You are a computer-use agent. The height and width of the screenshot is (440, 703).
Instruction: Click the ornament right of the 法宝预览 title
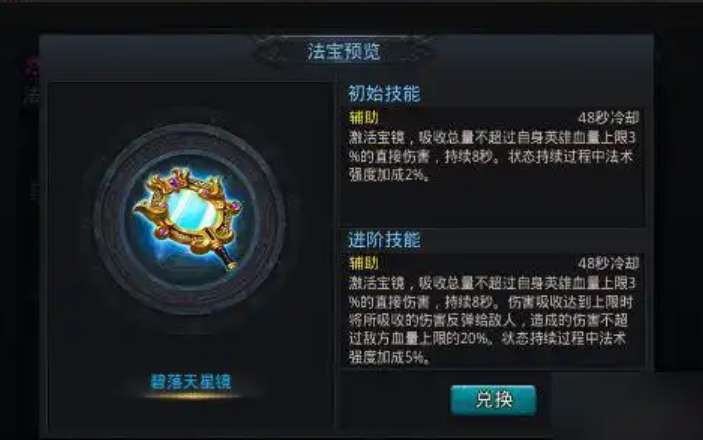pos(410,52)
